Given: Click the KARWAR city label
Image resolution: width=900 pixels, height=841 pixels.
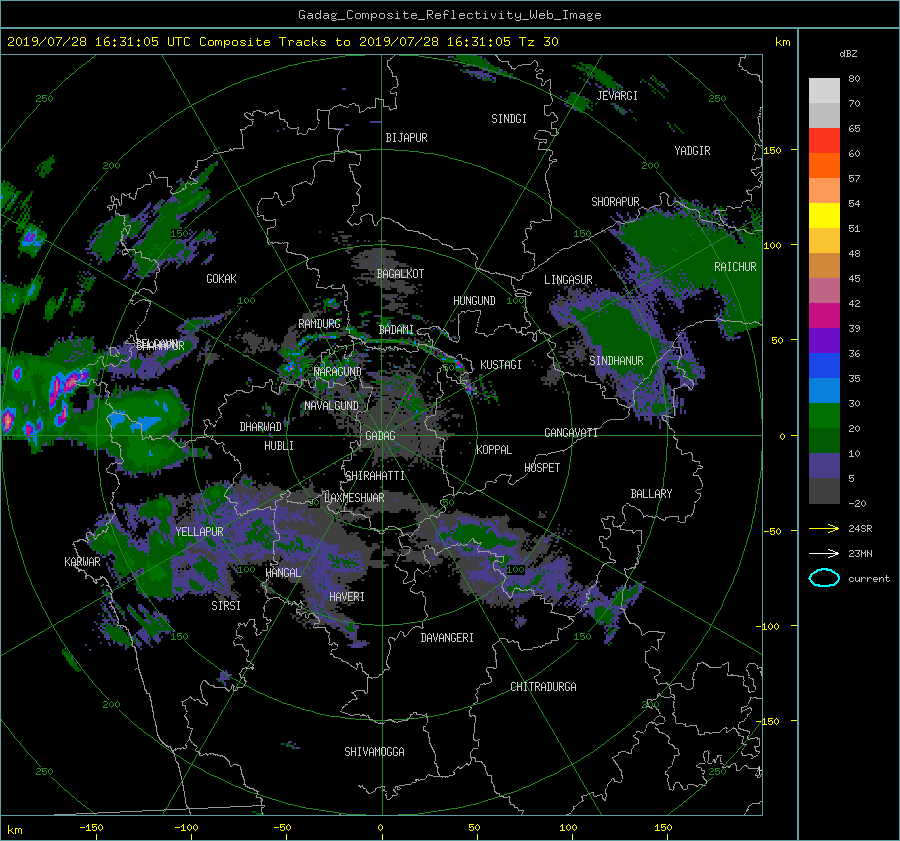Looking at the screenshot, I should [82, 561].
